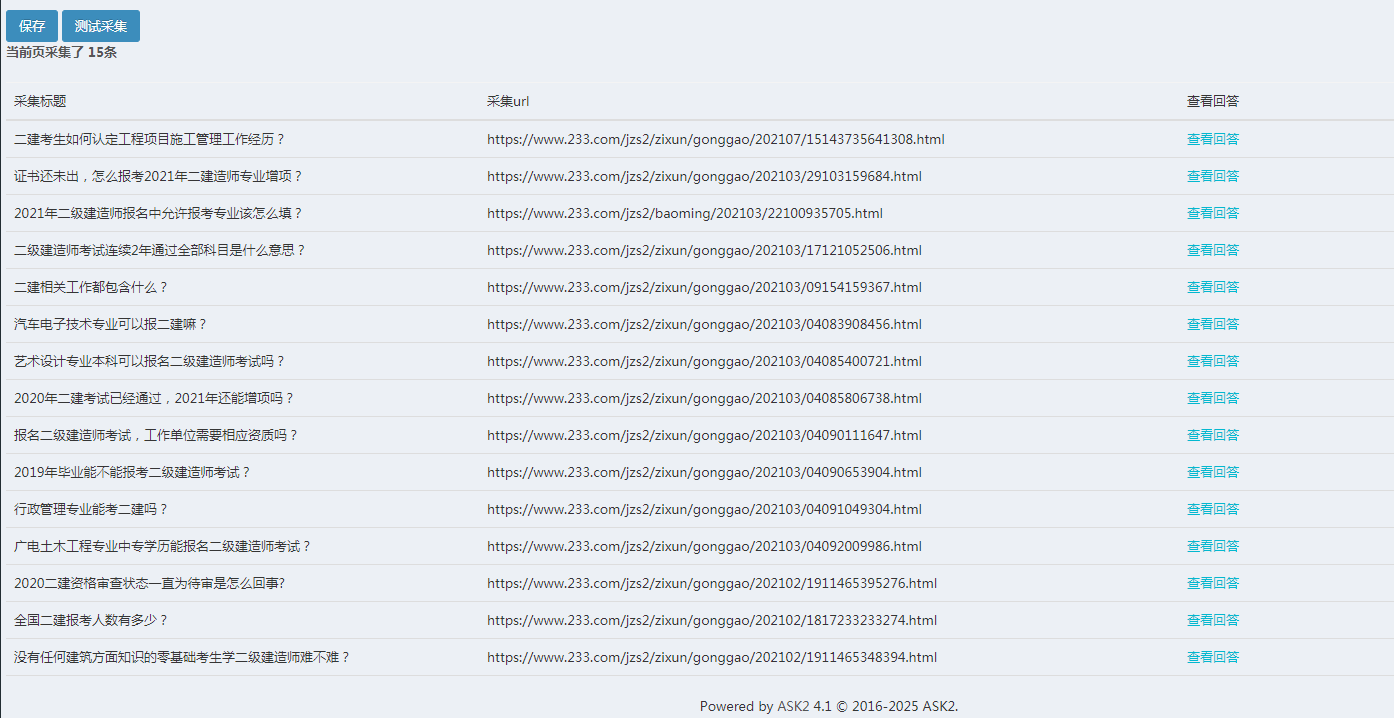Open 查看回答 for 全国二建报考人数有多少
Viewport: 1394px width, 718px height.
click(1212, 620)
